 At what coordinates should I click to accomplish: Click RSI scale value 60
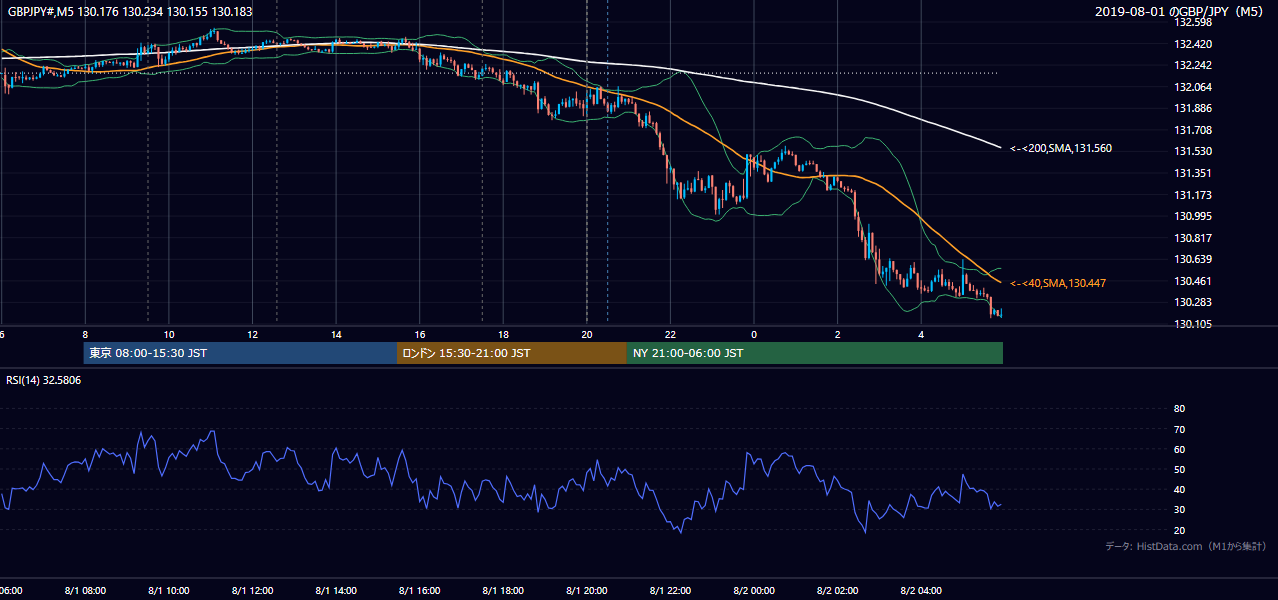1179,449
